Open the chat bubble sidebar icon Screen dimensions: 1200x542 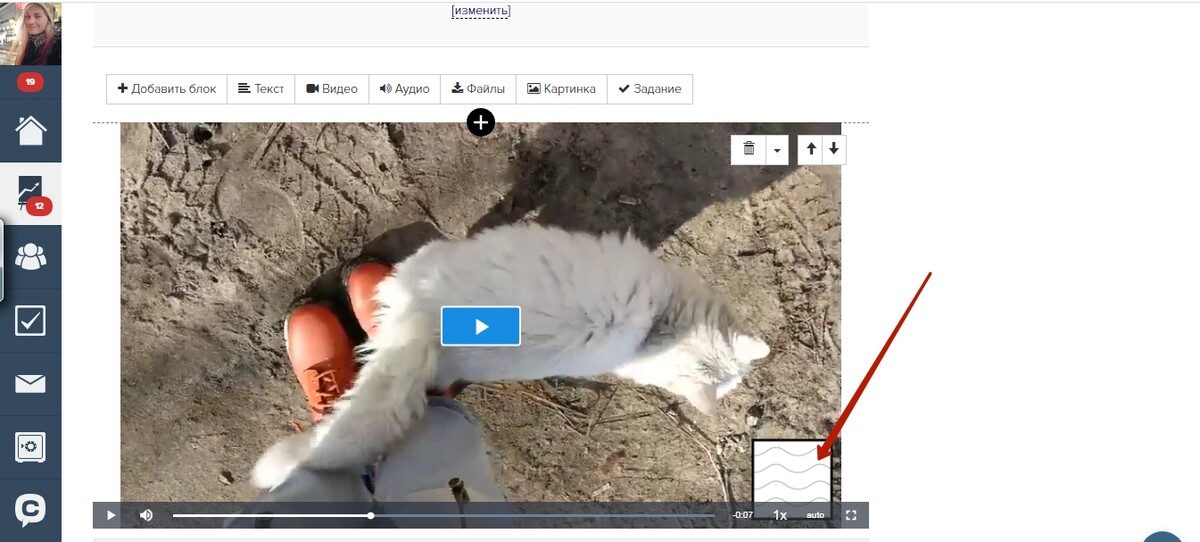point(31,510)
